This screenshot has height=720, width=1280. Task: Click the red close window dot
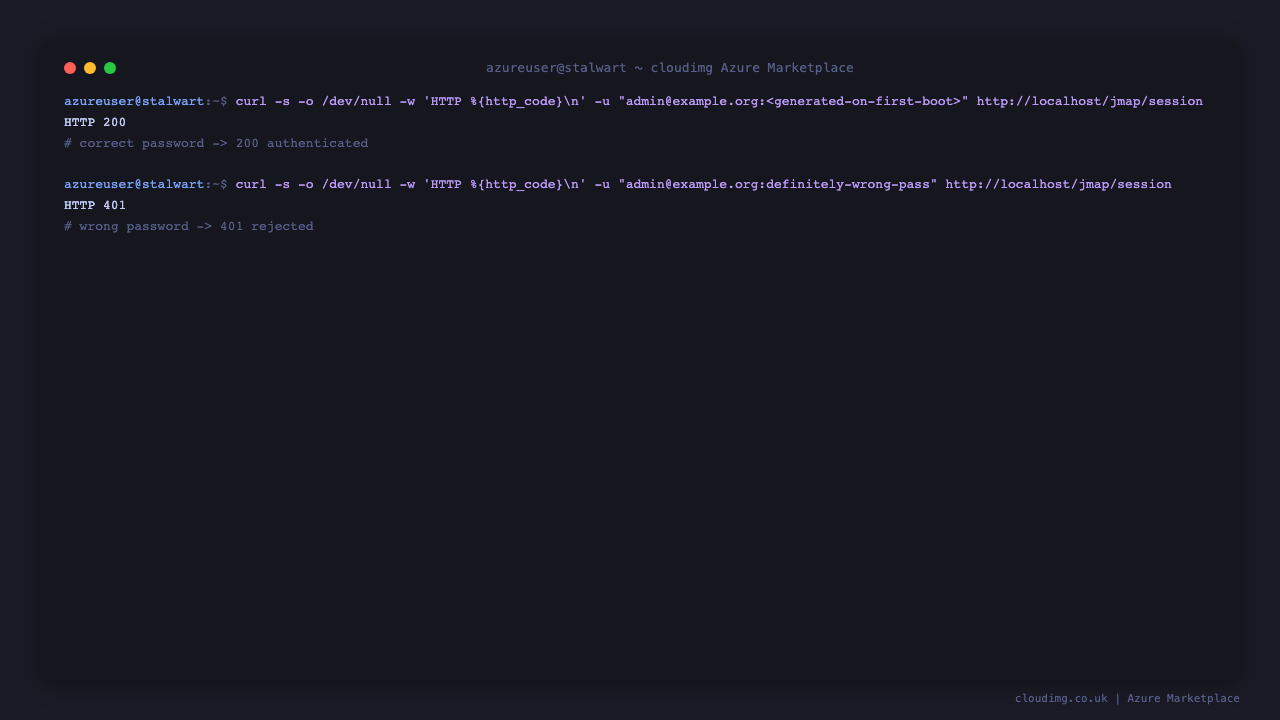tap(70, 68)
